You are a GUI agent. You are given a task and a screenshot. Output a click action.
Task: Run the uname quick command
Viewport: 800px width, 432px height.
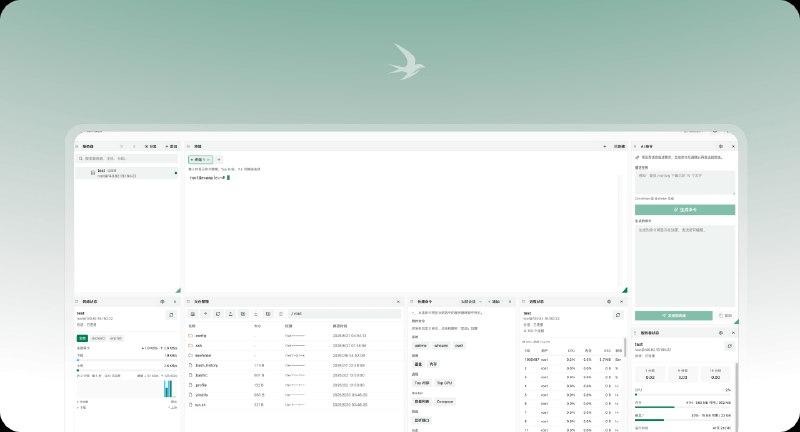click(421, 346)
